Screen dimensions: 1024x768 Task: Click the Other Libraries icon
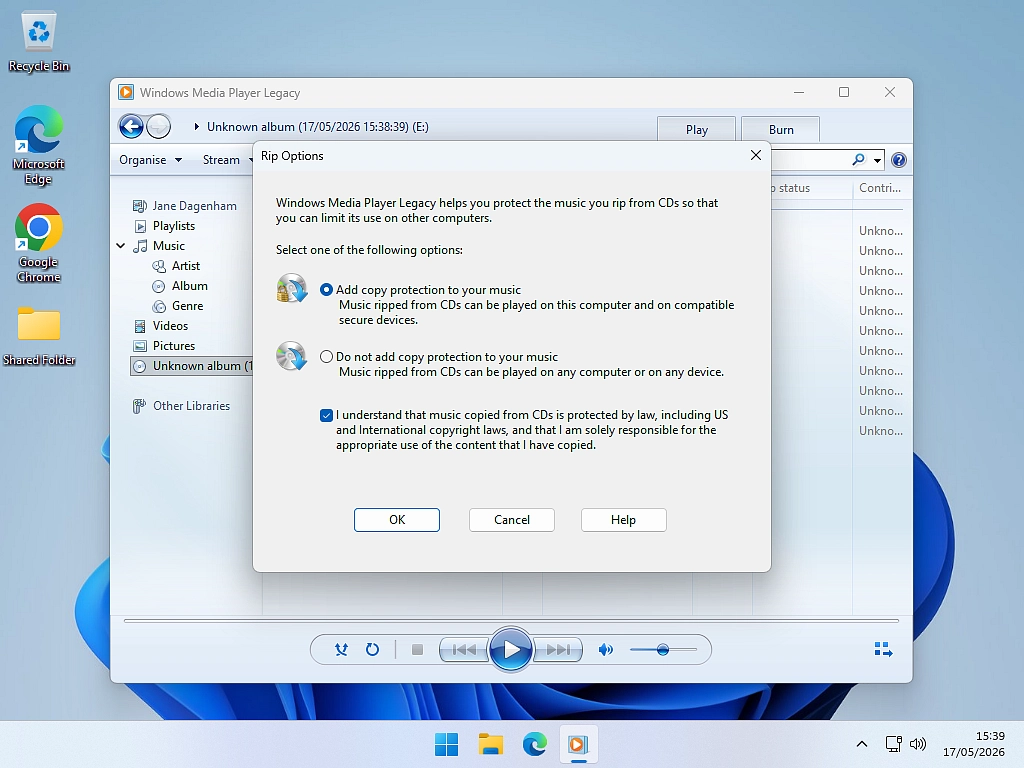[139, 406]
